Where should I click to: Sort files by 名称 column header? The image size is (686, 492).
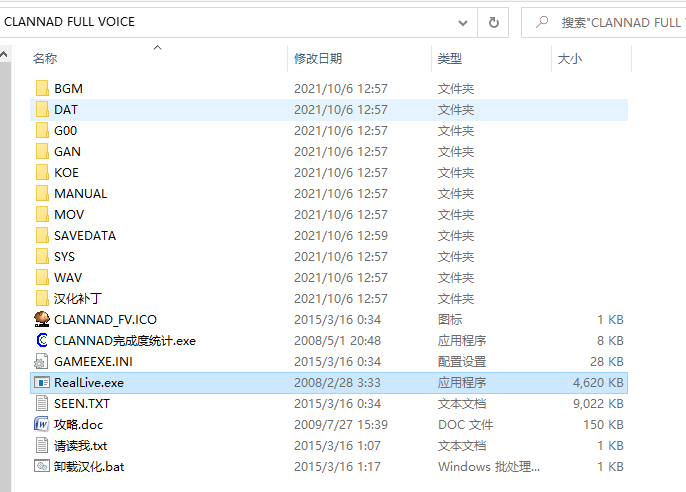tap(45, 58)
